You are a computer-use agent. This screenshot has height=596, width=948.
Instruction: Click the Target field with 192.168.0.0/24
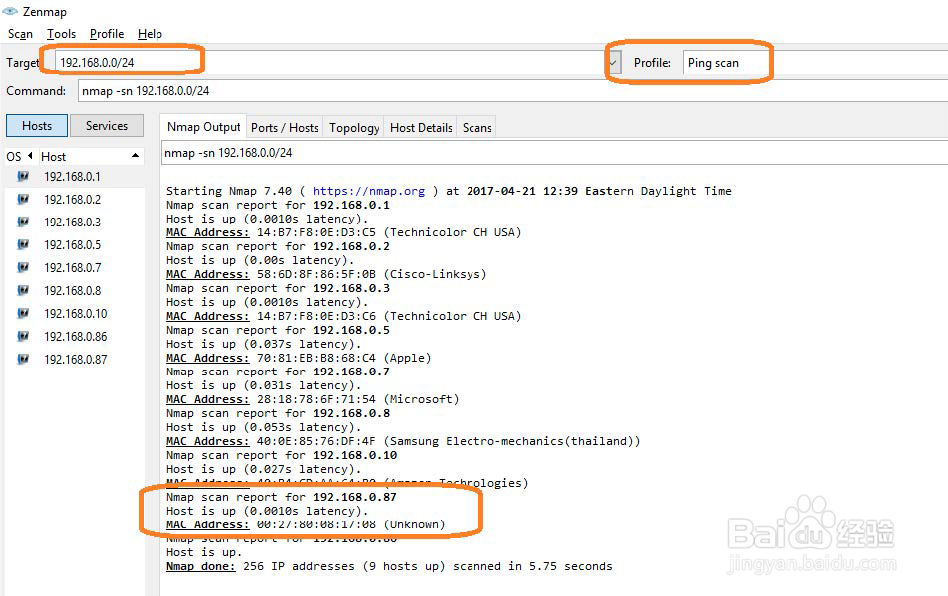click(331, 62)
